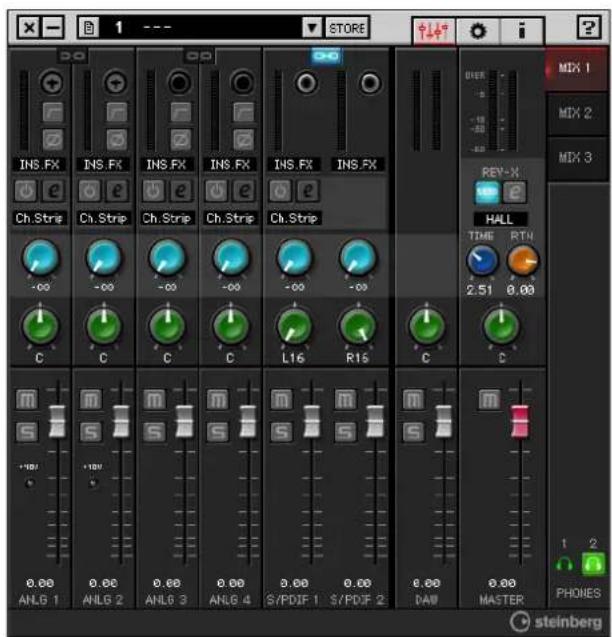The width and height of the screenshot is (612, 637).
Task: Click the ANLG 2 fader value 0.00
Action: pos(103,583)
